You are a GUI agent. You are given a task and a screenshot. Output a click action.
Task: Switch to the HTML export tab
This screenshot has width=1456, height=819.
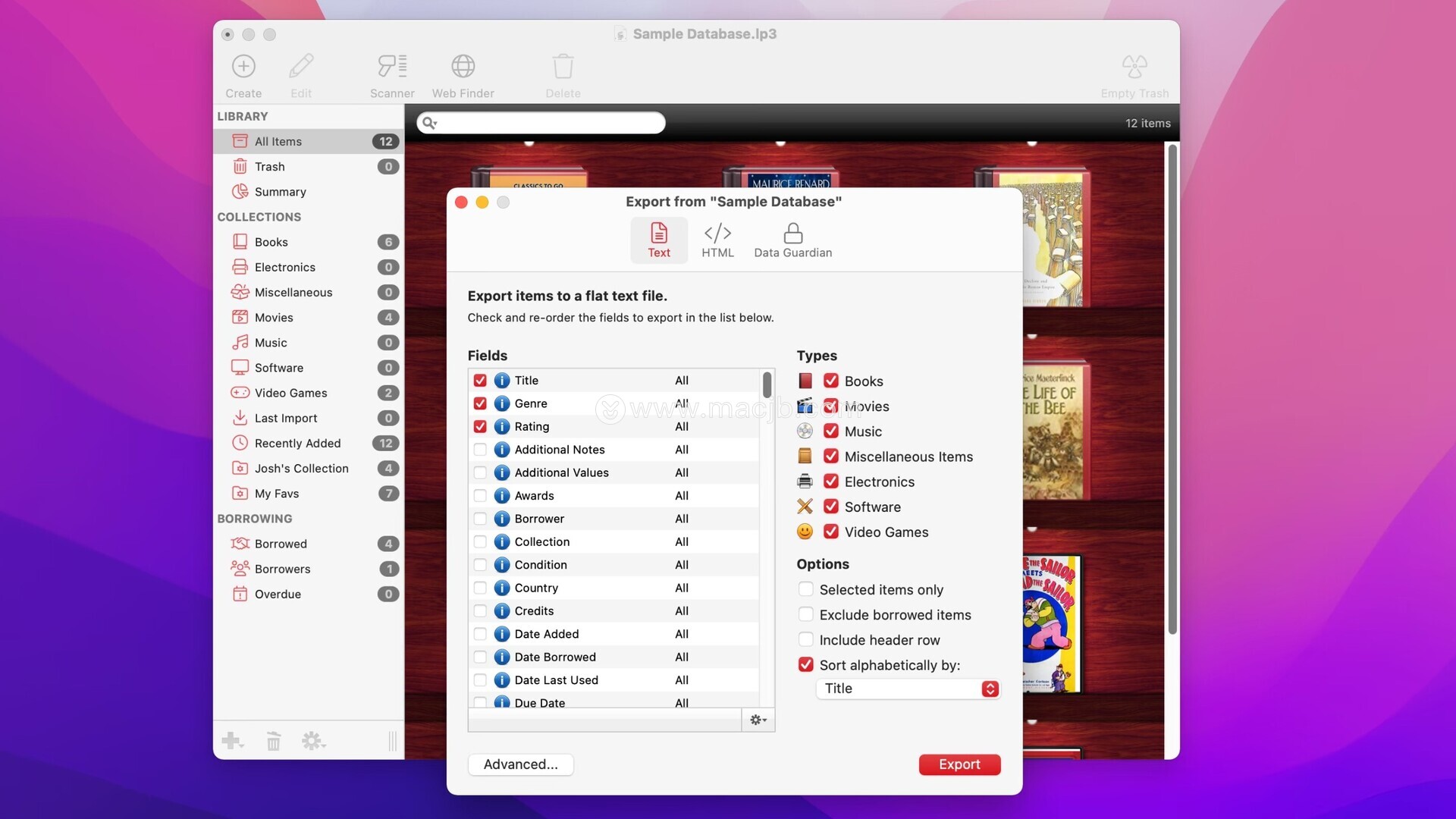[717, 240]
